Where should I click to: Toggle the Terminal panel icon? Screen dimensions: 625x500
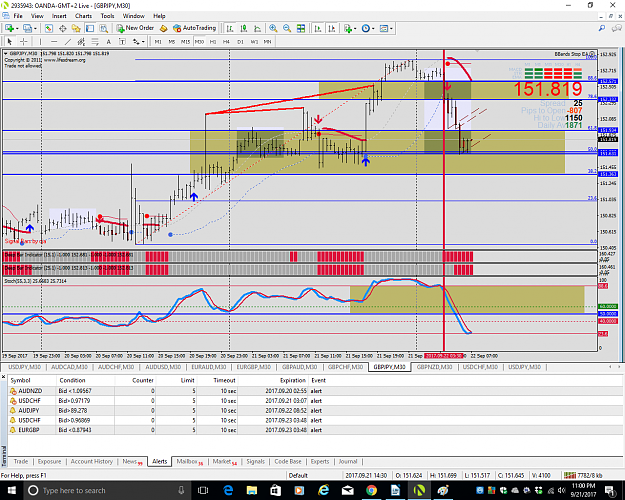pos(90,28)
